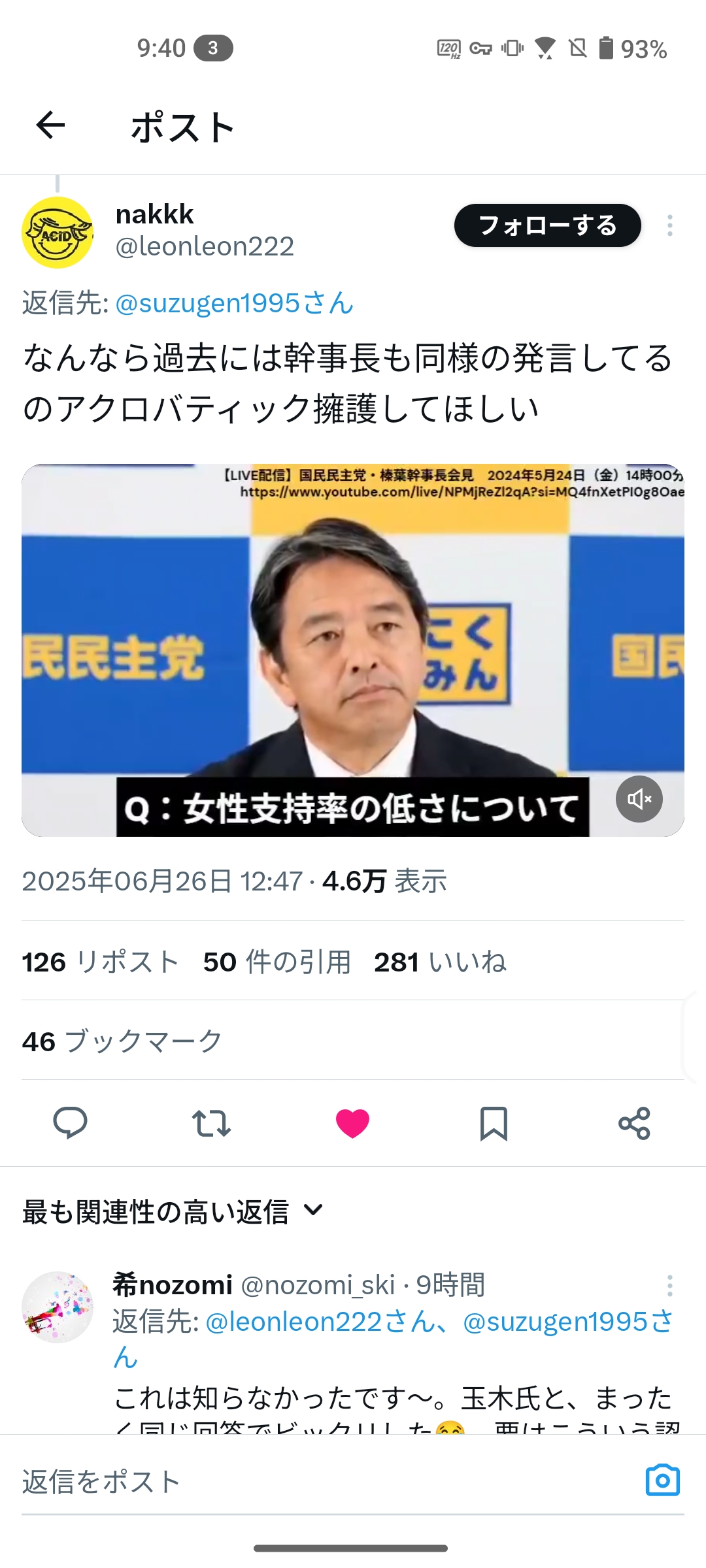Attach a photo using the camera icon
706x1568 pixels.
coord(662,1480)
